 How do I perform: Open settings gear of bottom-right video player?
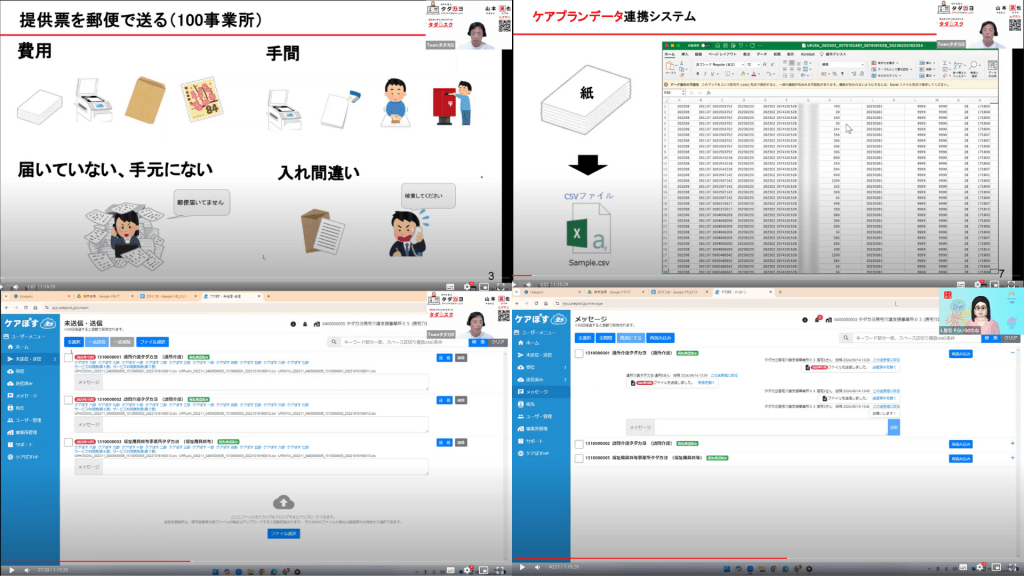click(x=981, y=567)
